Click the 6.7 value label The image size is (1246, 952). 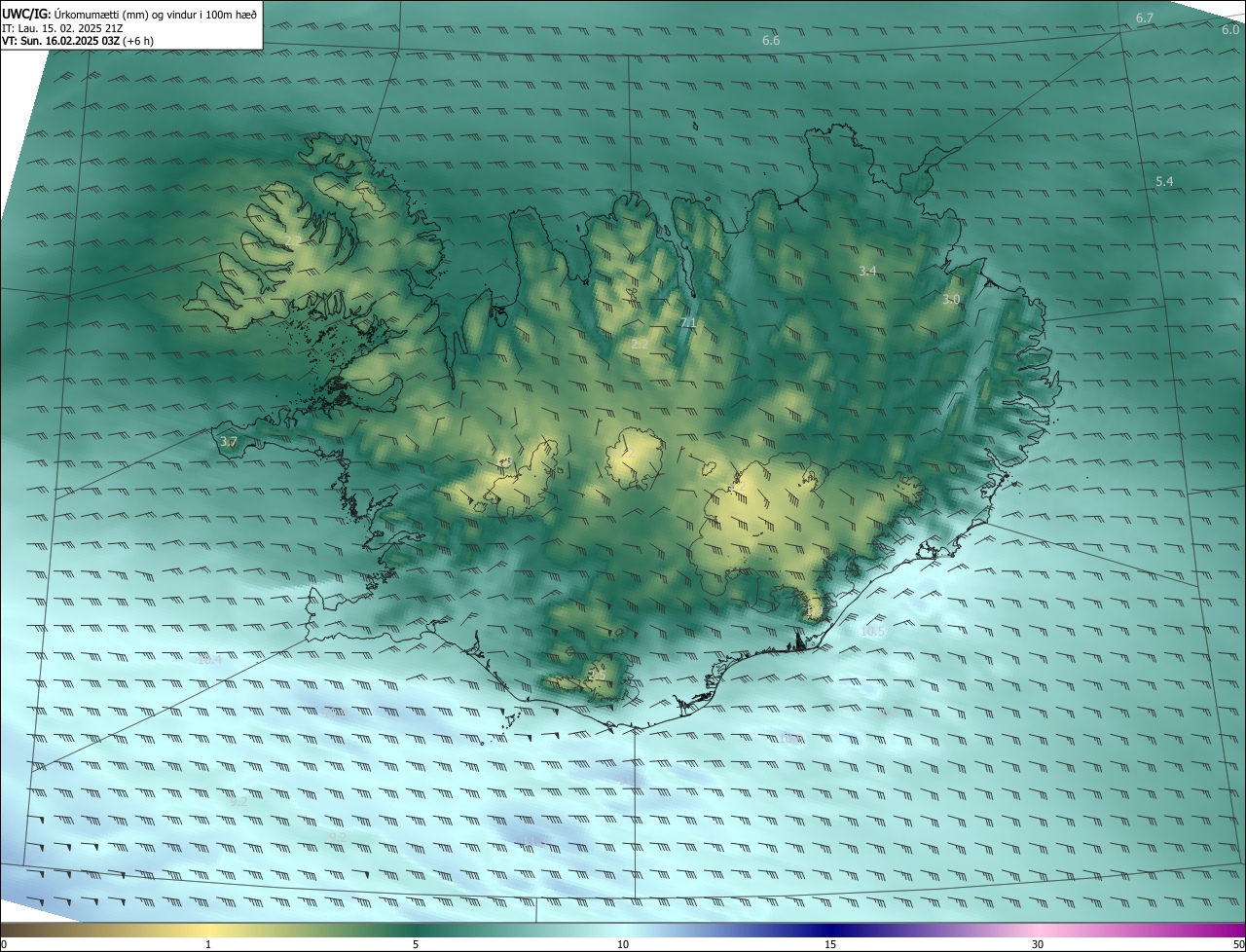[x=1145, y=18]
